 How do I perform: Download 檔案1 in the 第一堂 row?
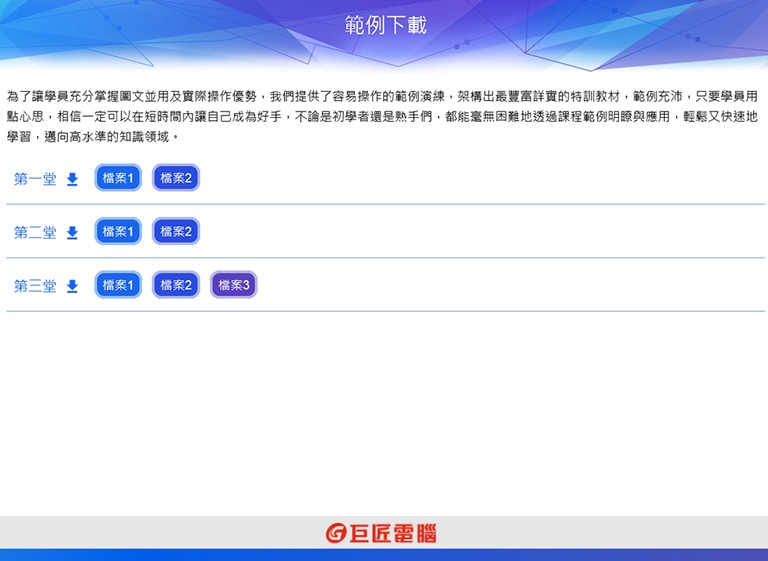(x=118, y=178)
